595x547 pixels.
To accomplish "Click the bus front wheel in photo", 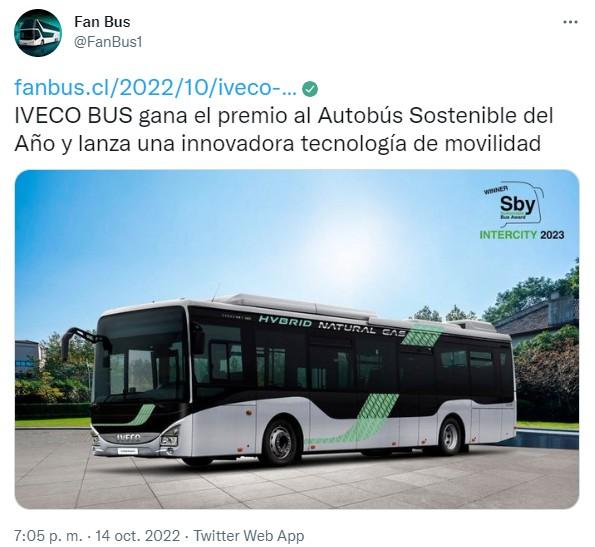I will pyautogui.click(x=280, y=442).
